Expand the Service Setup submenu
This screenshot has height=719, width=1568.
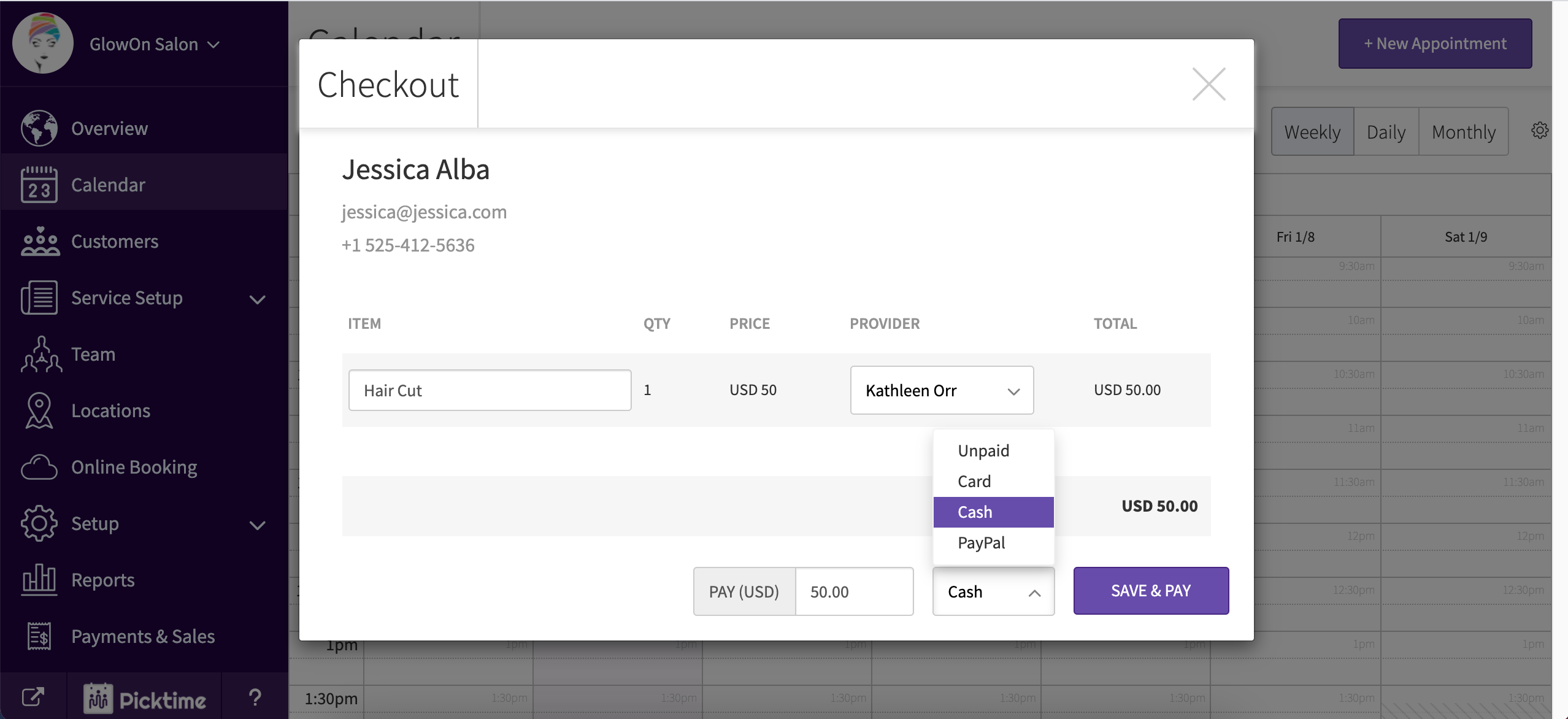click(x=258, y=299)
